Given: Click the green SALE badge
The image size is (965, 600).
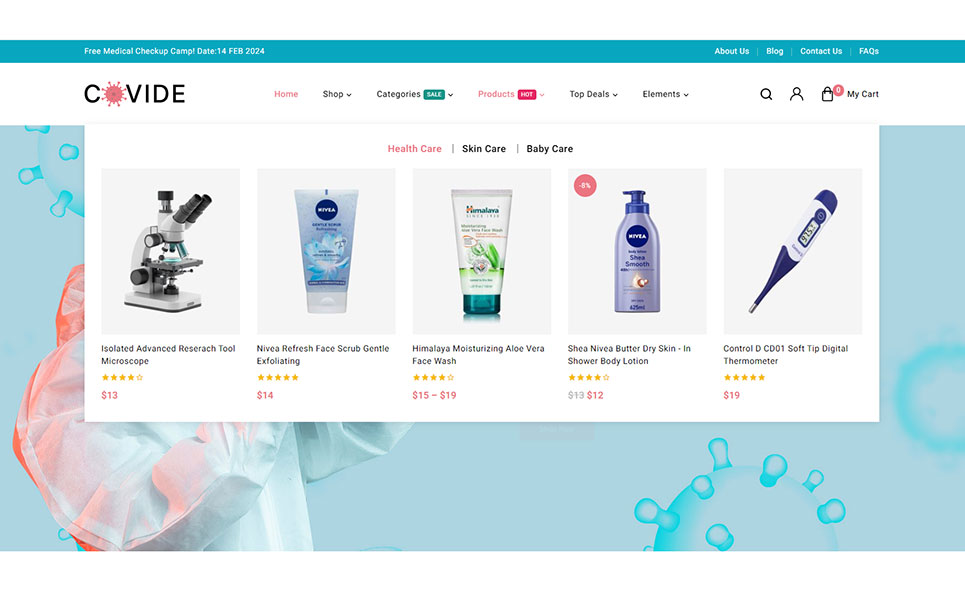Looking at the screenshot, I should (x=434, y=94).
